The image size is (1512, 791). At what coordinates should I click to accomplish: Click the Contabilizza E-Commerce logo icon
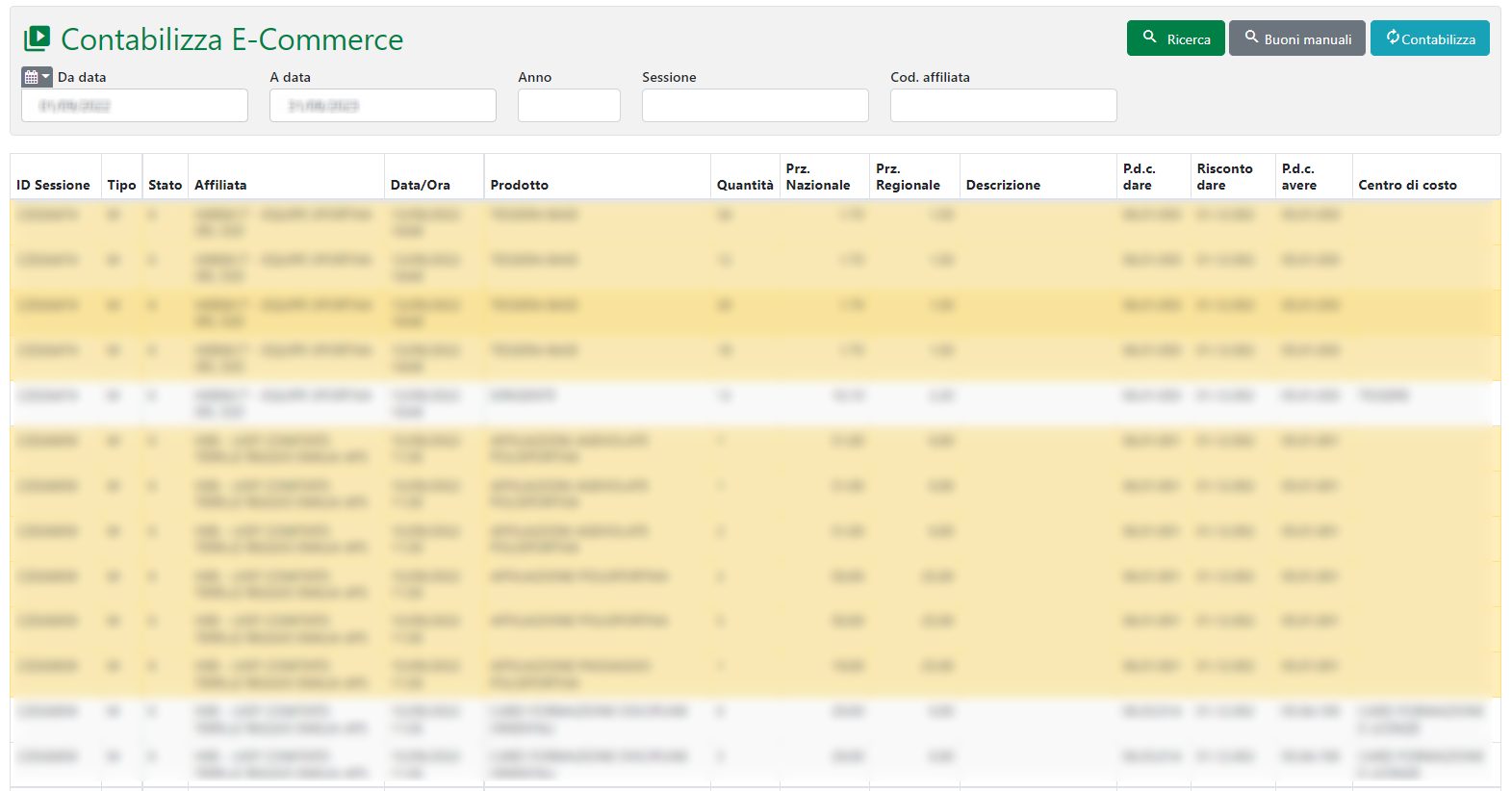[x=37, y=38]
